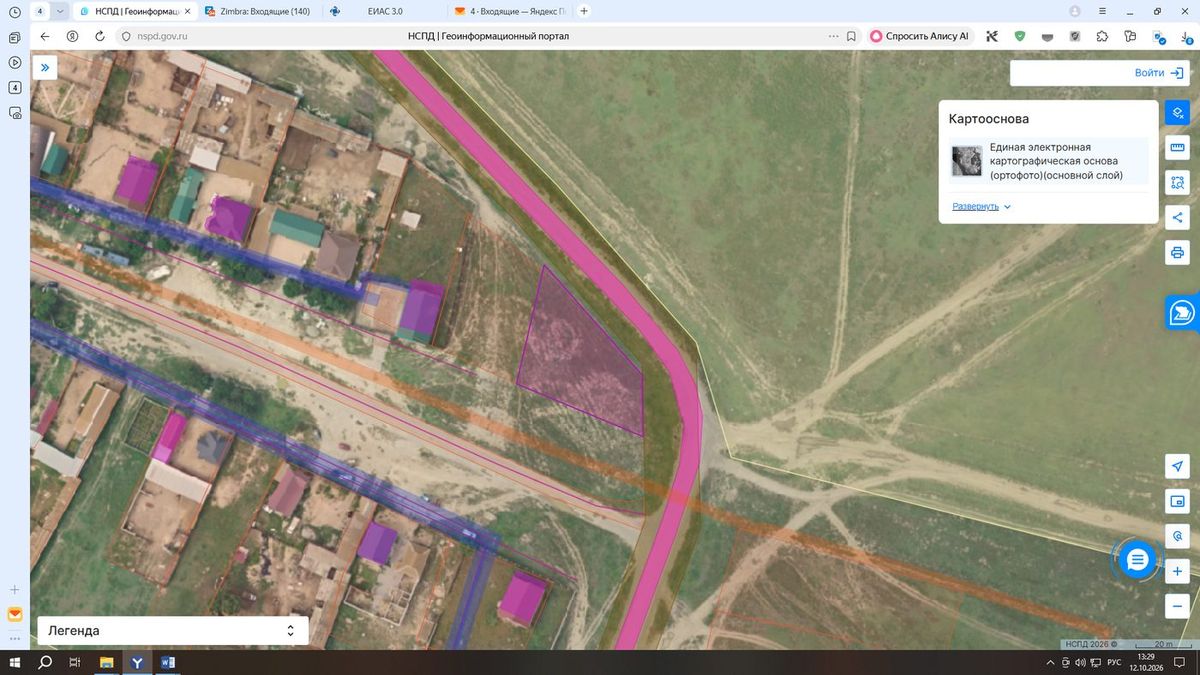Switch to the Zimbra: Входящие tab
Viewport: 1200px width, 675px height.
click(260, 11)
